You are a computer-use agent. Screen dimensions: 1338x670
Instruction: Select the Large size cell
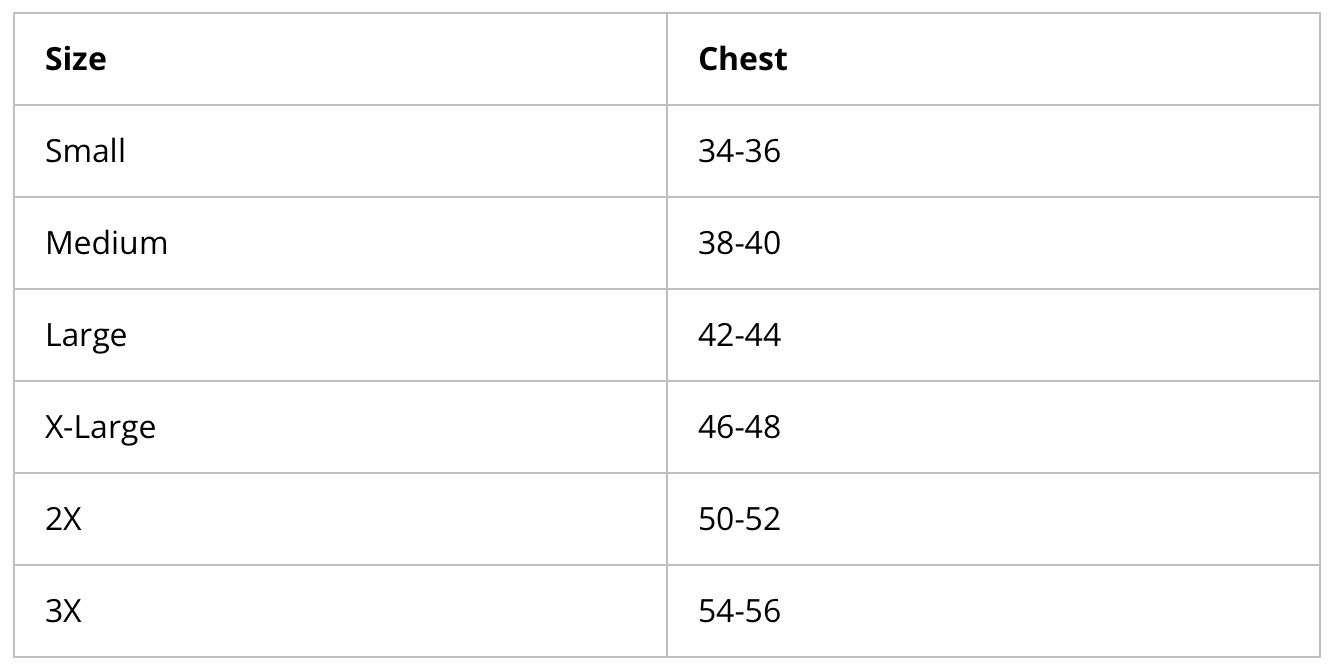click(340, 335)
